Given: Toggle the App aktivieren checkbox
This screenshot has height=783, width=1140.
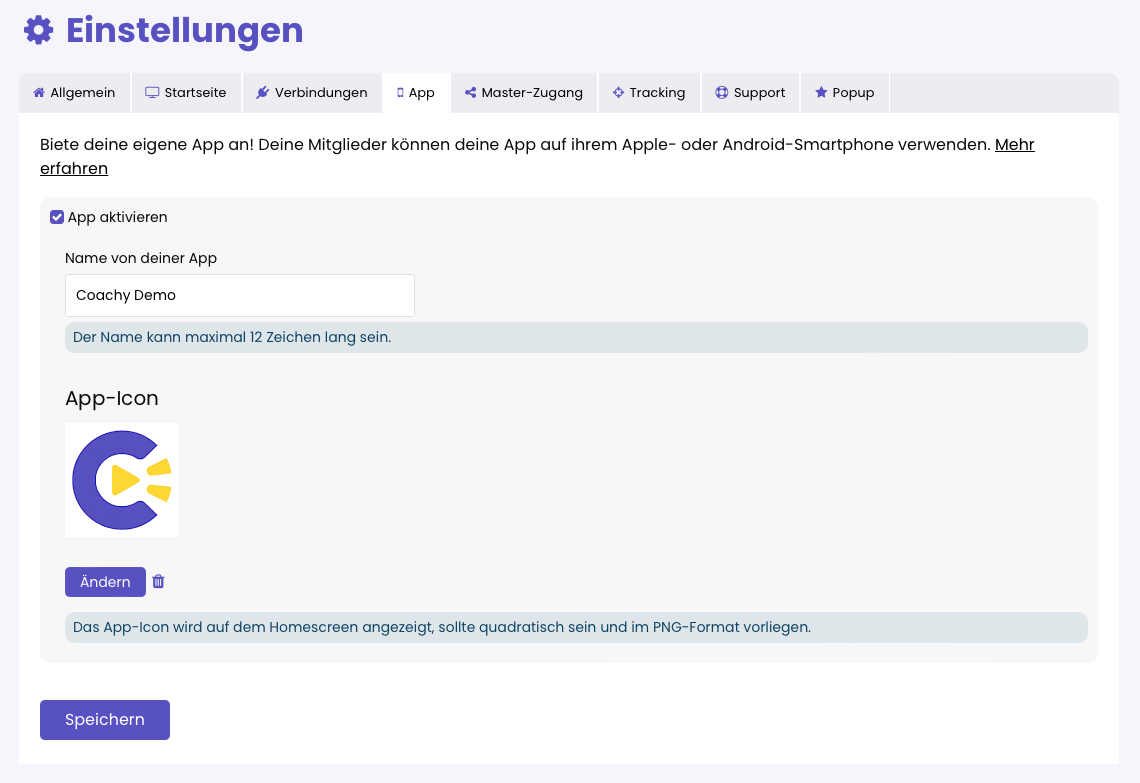Looking at the screenshot, I should pyautogui.click(x=57, y=217).
